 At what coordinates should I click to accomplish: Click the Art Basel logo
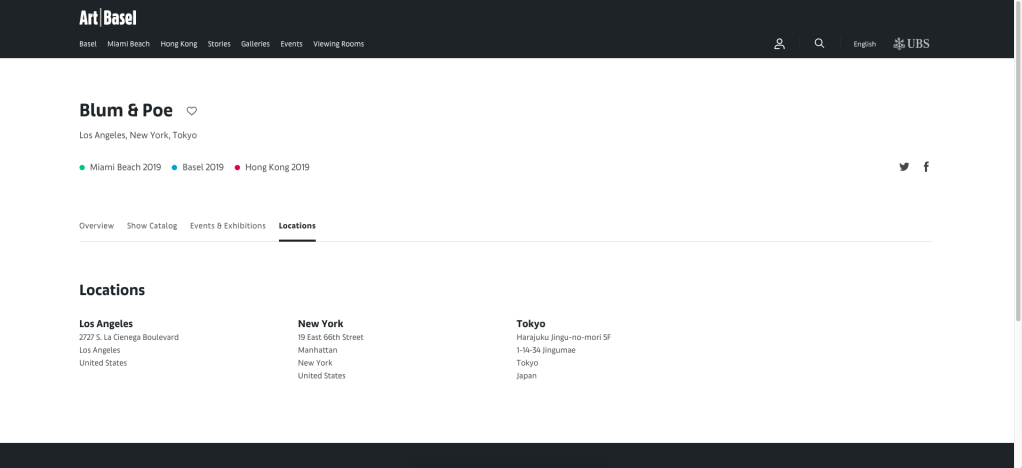(108, 18)
